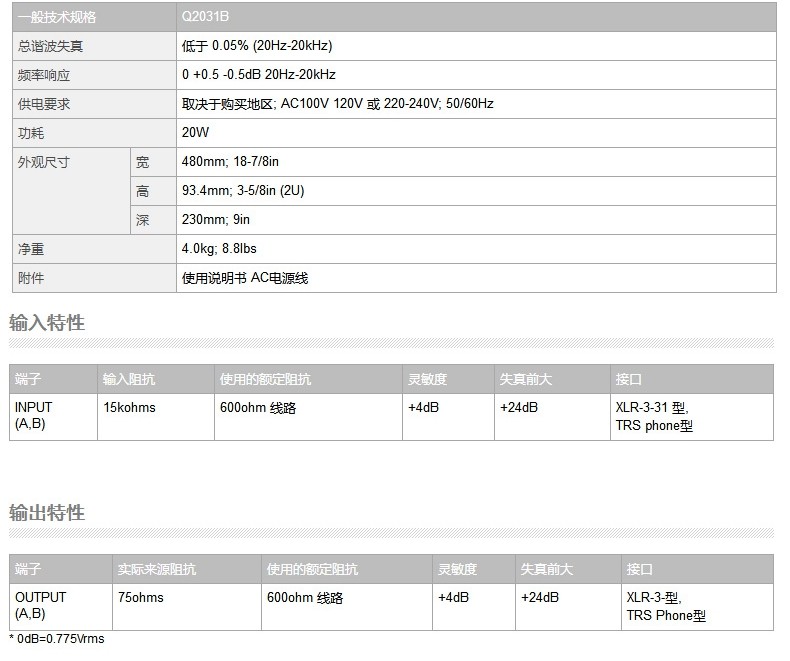Image resolution: width=790 pixels, height=661 pixels.
Task: Select the '外观尺寸' dimensions label
Action: pyautogui.click(x=72, y=191)
